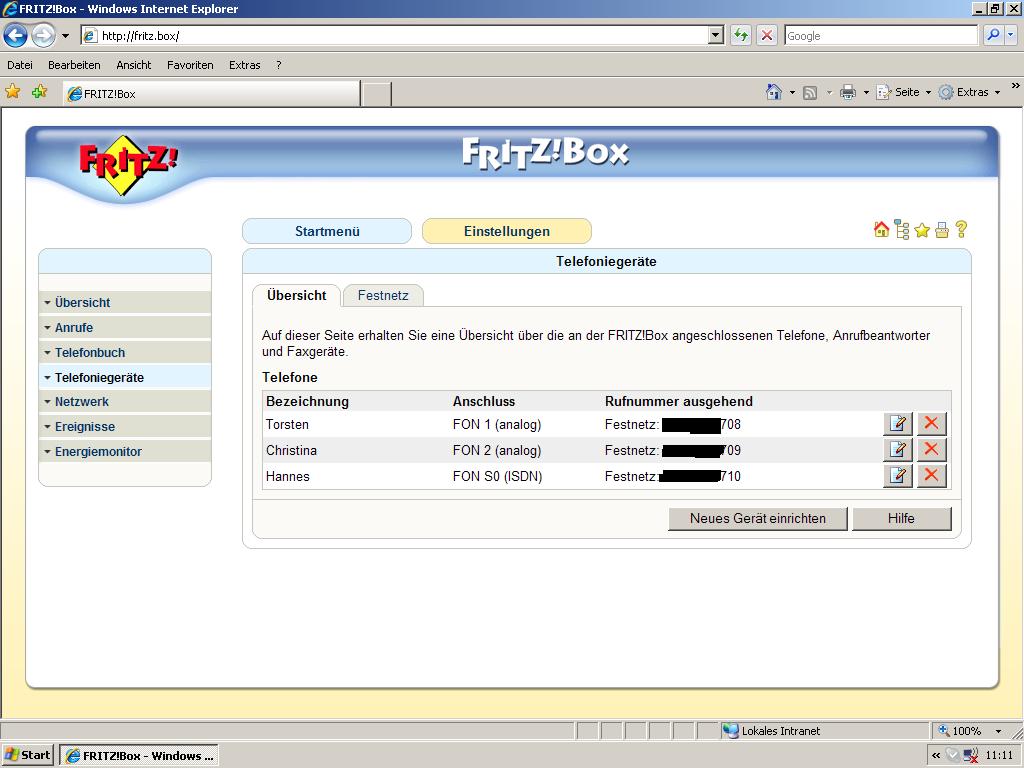Click the yellow help question mark icon

coord(961,230)
